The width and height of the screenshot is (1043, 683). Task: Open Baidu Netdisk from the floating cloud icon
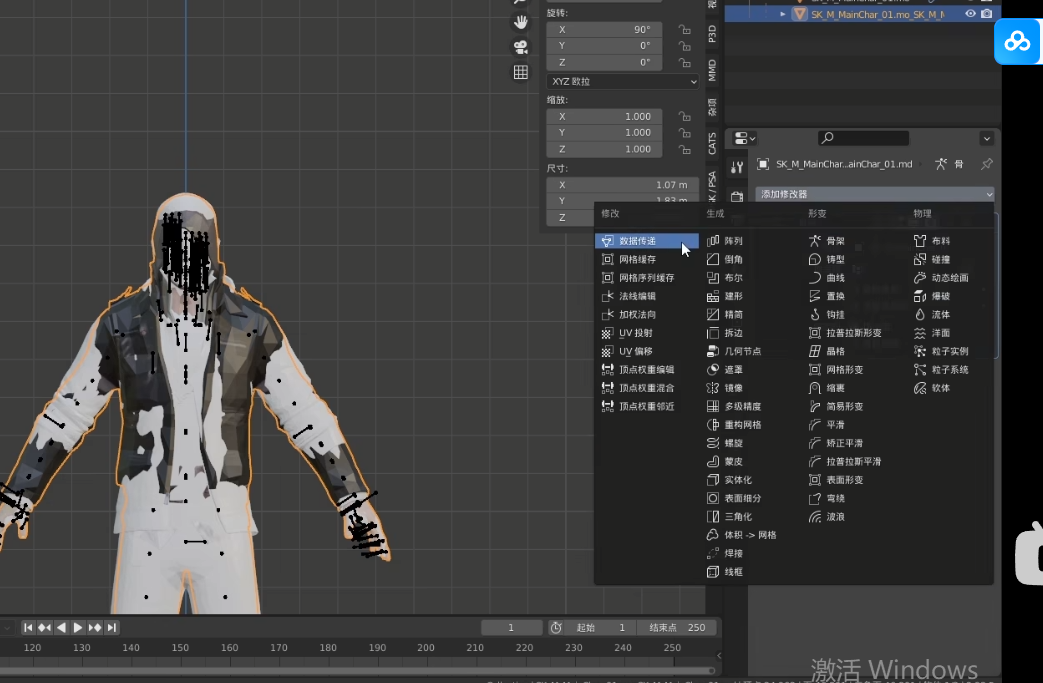coord(1017,41)
